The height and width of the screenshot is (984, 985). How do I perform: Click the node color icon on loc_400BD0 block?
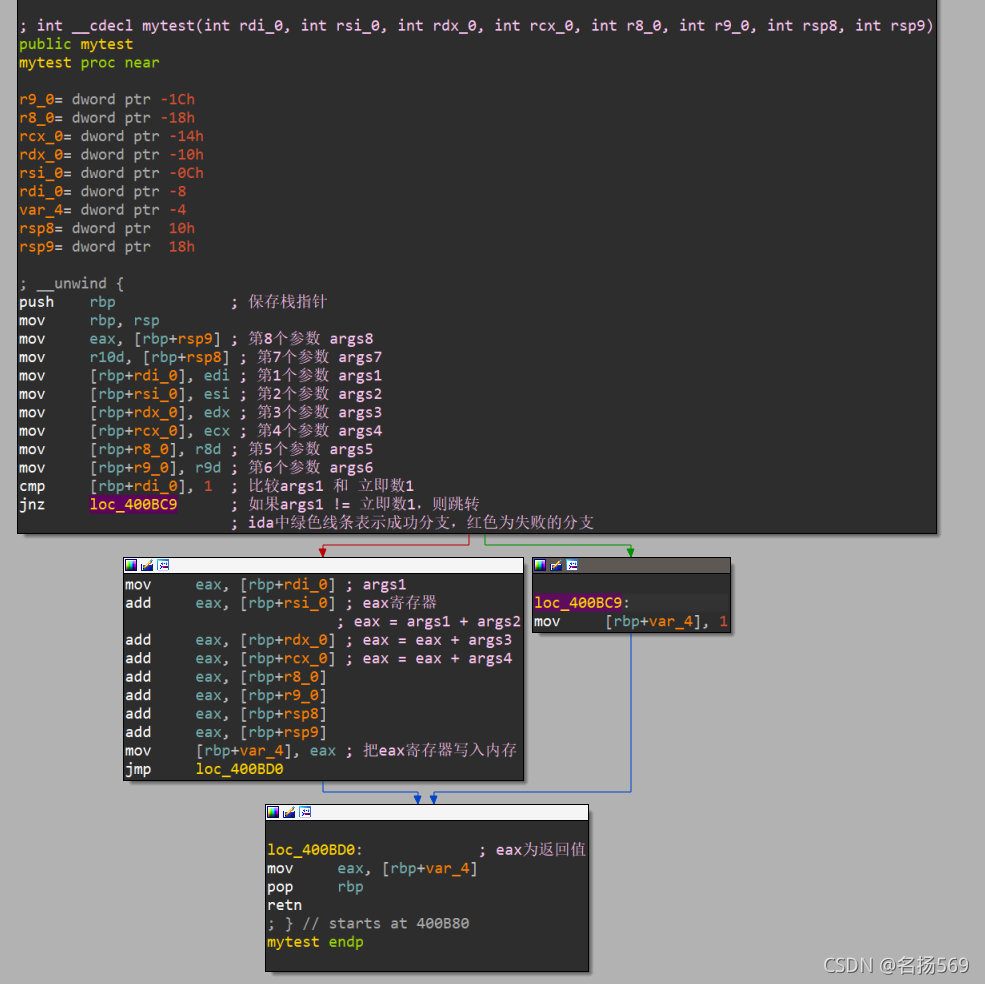tap(273, 812)
